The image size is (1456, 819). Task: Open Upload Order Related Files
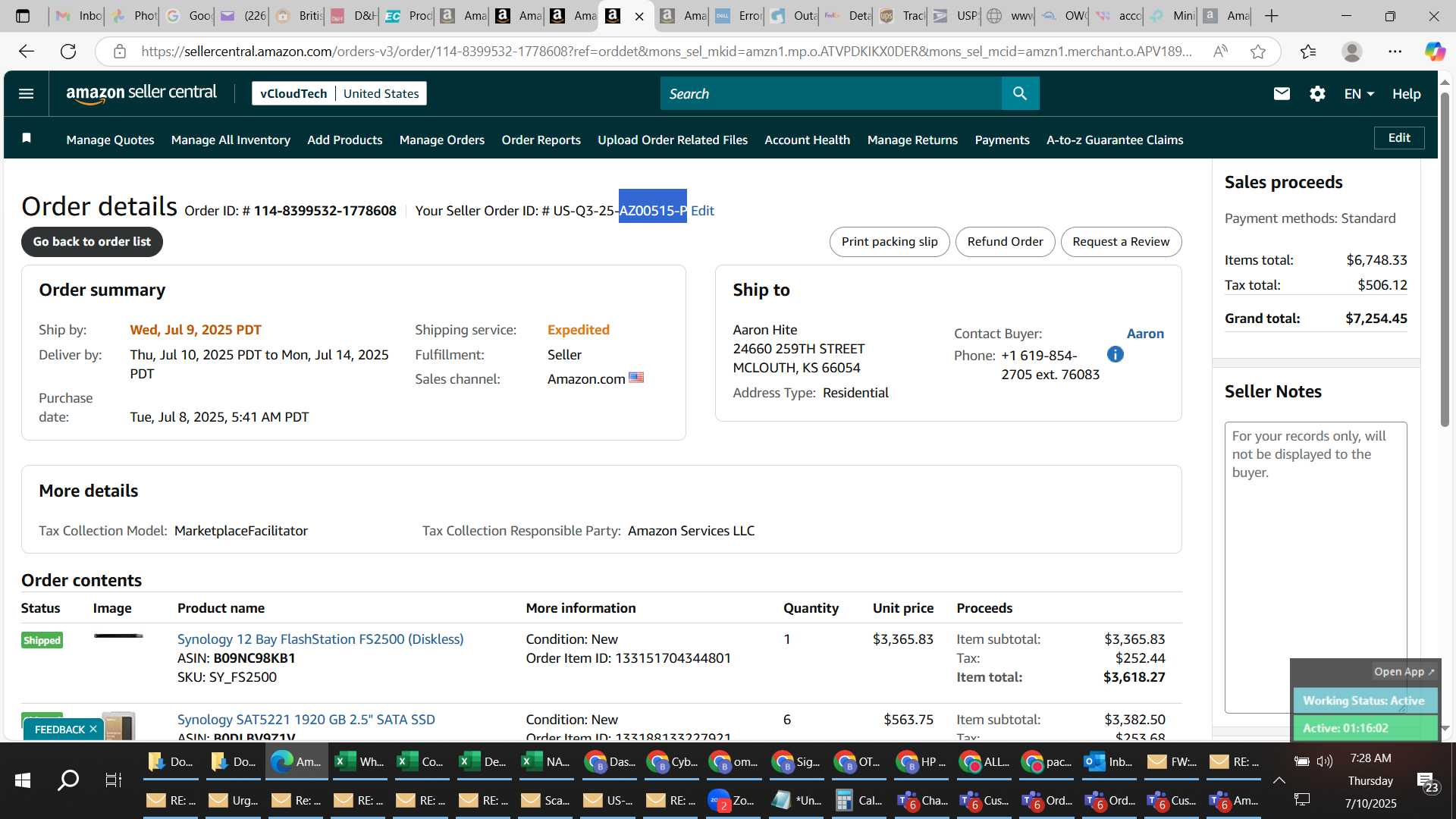tap(673, 140)
